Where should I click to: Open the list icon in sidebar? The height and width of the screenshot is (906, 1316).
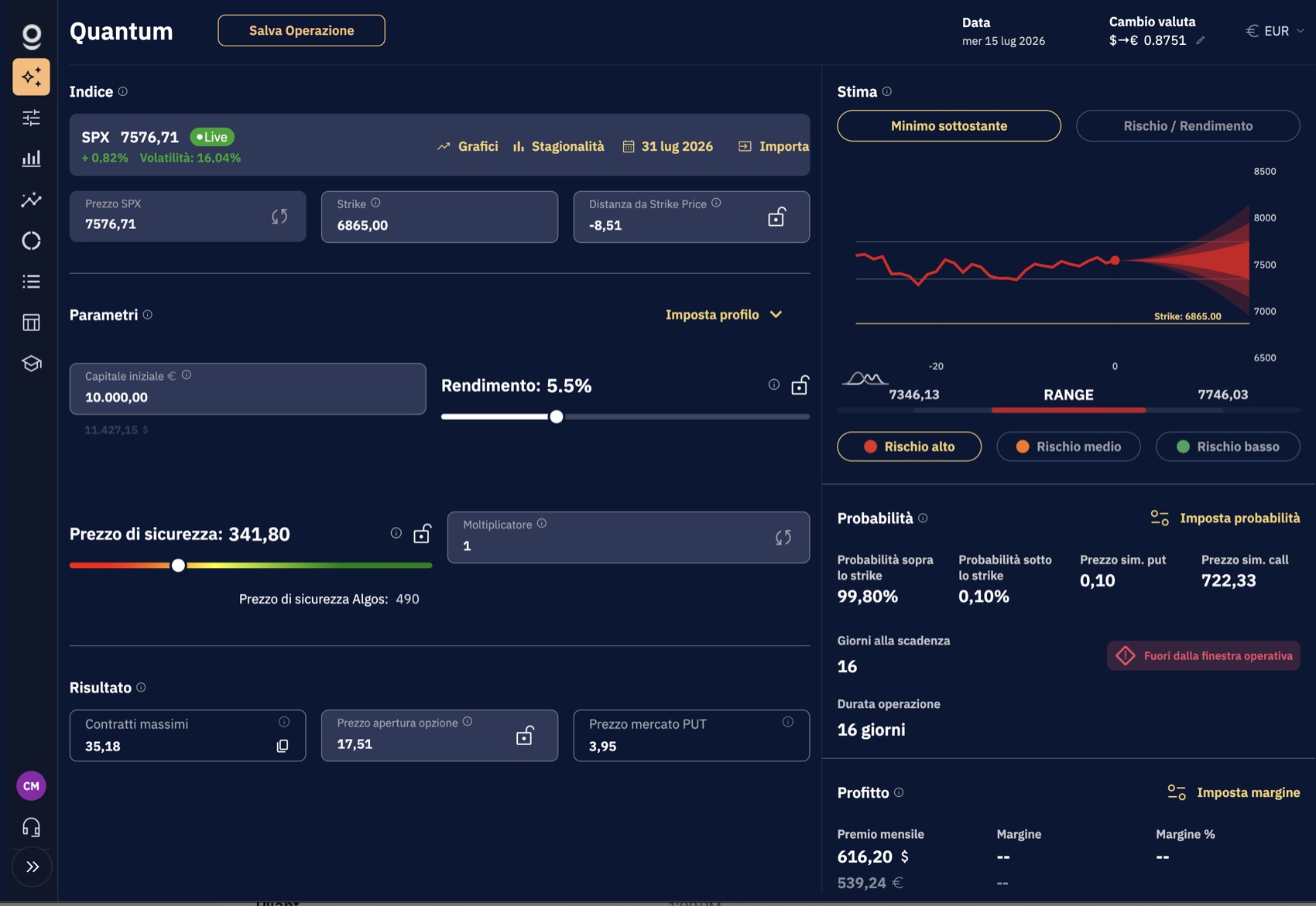pyautogui.click(x=31, y=282)
